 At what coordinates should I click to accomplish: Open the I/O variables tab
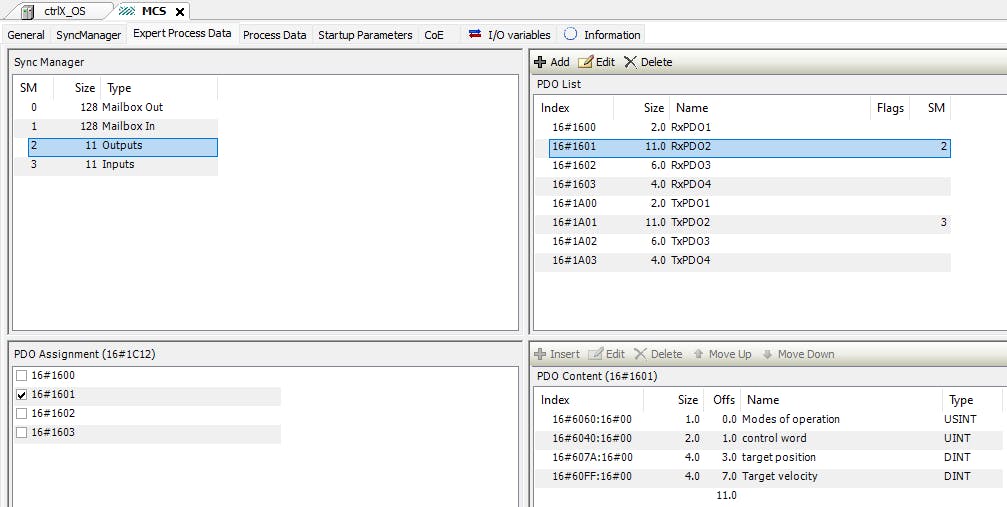(x=509, y=35)
